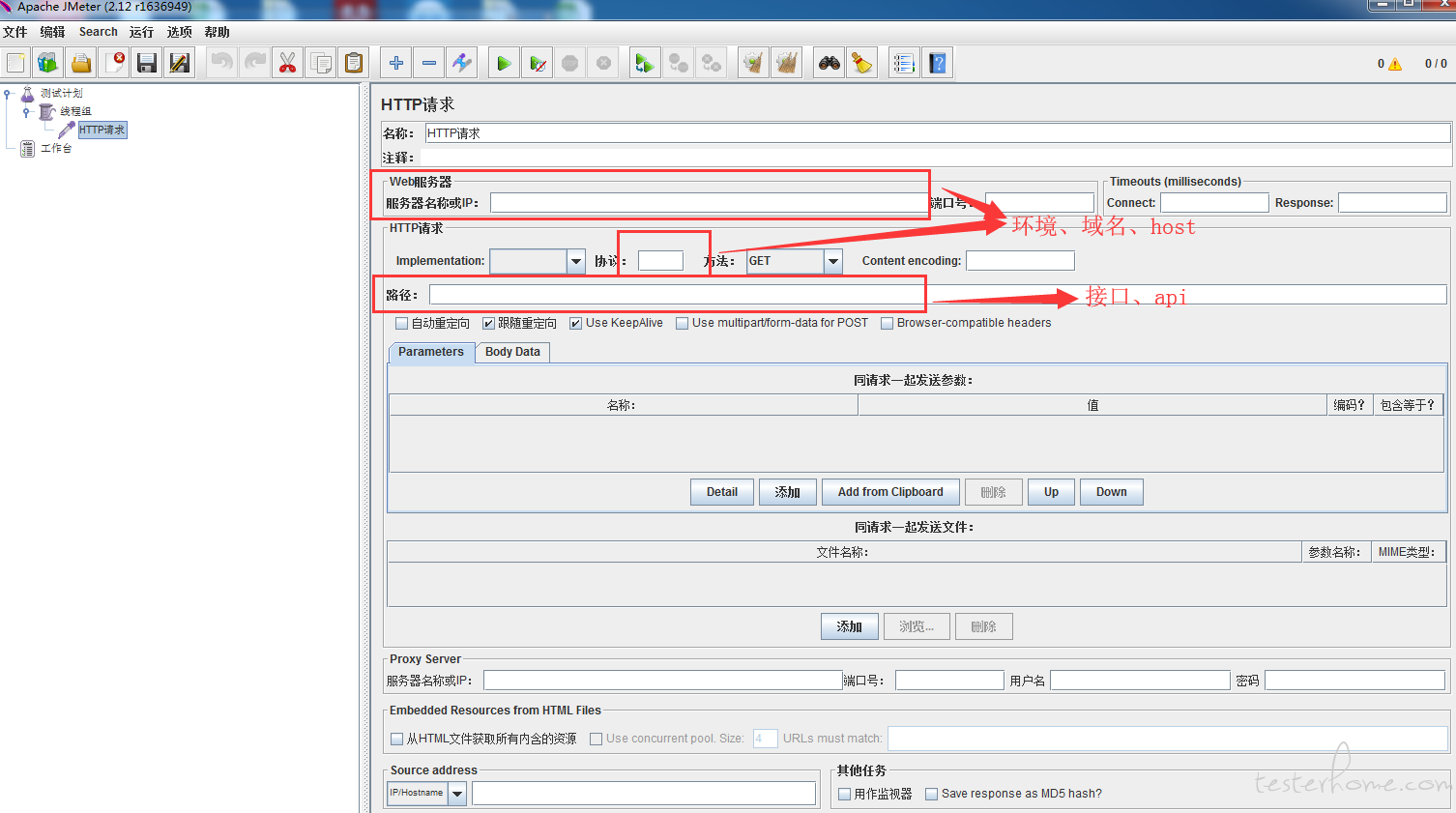
Task: Click the 名称 name input field
Action: pos(938,133)
